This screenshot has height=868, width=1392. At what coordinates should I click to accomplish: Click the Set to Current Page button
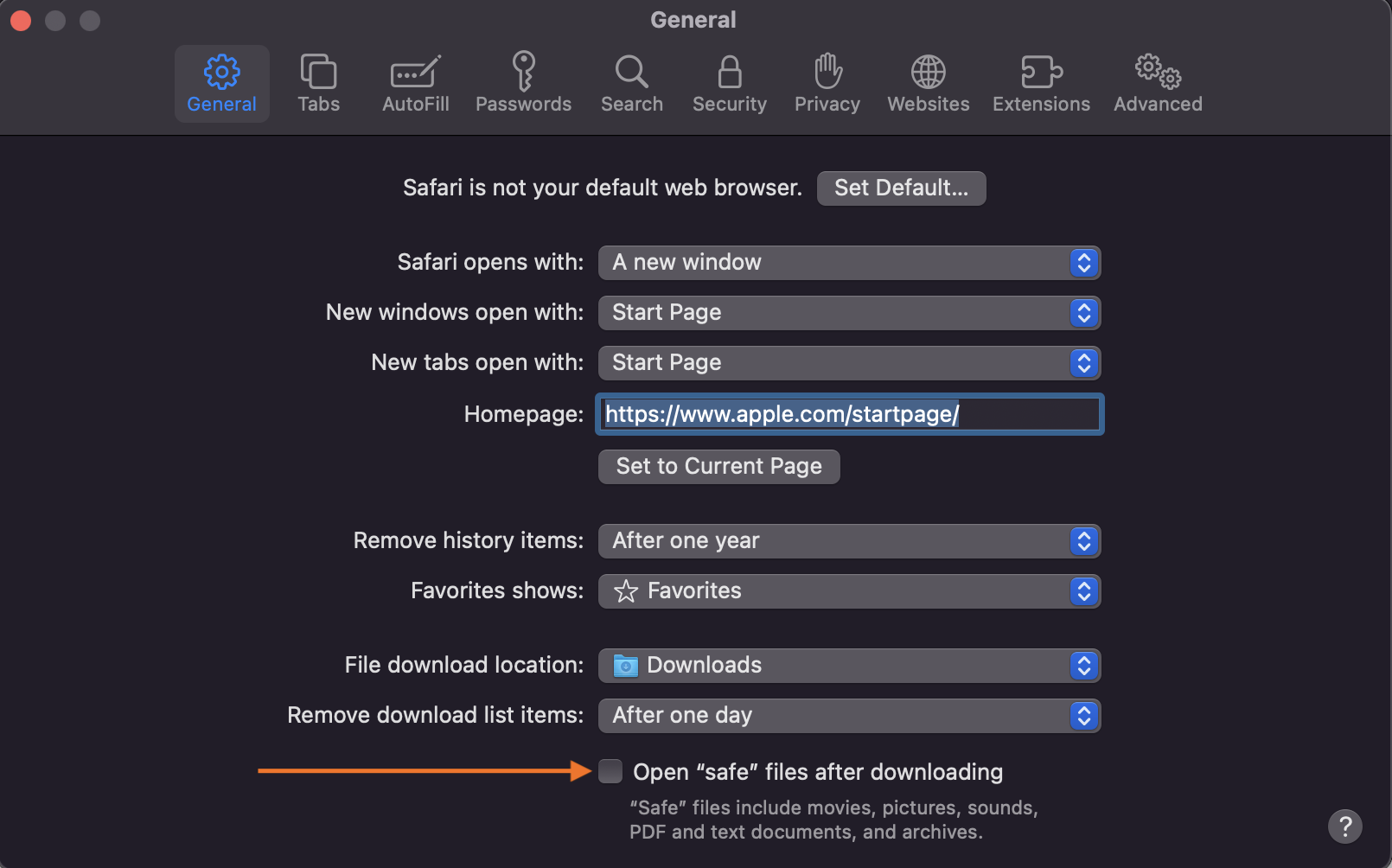click(718, 467)
